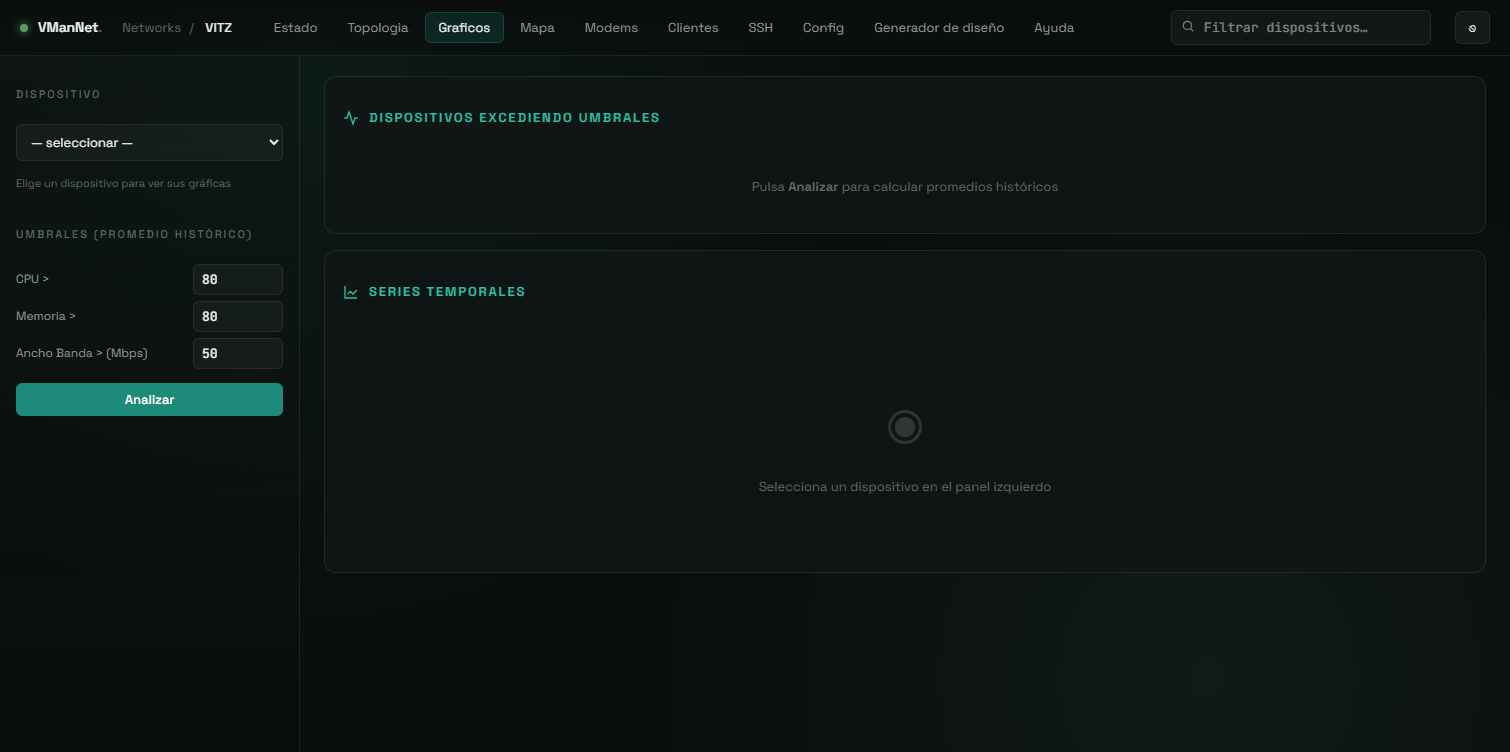1510x752 pixels.
Task: Open Generador de diseño tab
Action: click(x=939, y=28)
